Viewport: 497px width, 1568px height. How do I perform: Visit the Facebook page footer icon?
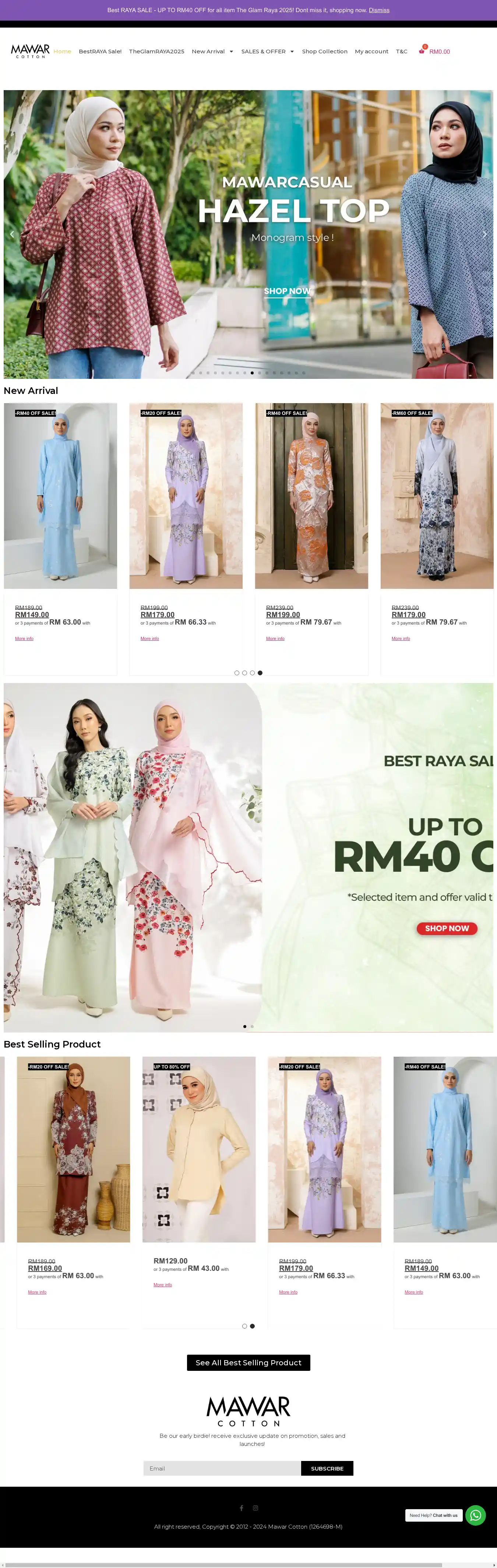pos(241,1508)
